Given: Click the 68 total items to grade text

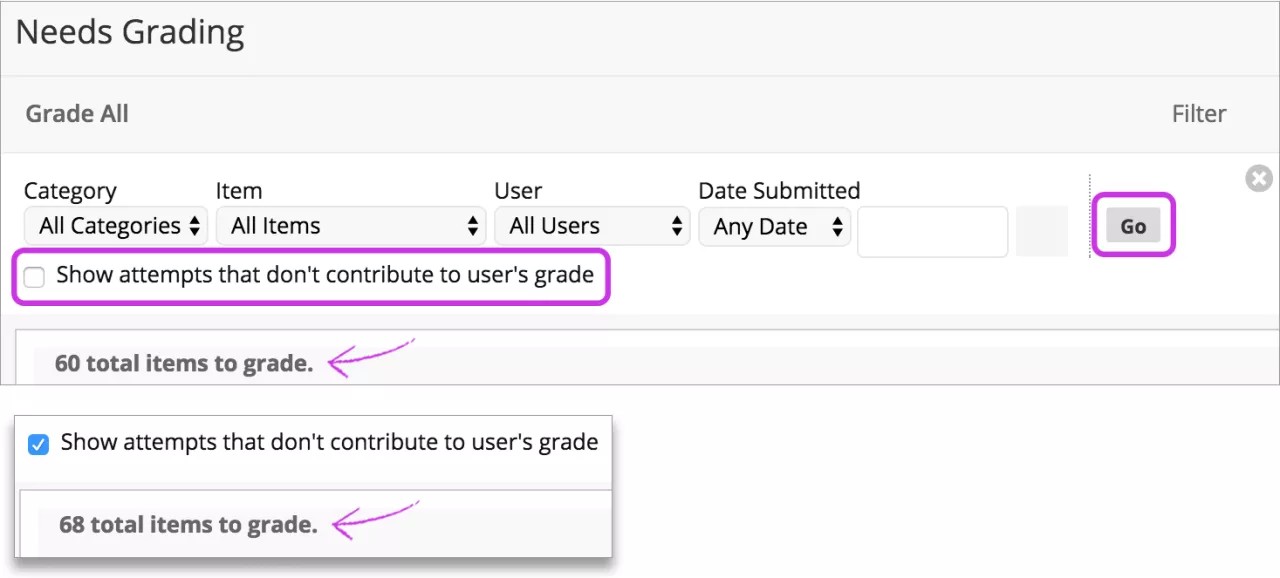Looking at the screenshot, I should (x=187, y=524).
